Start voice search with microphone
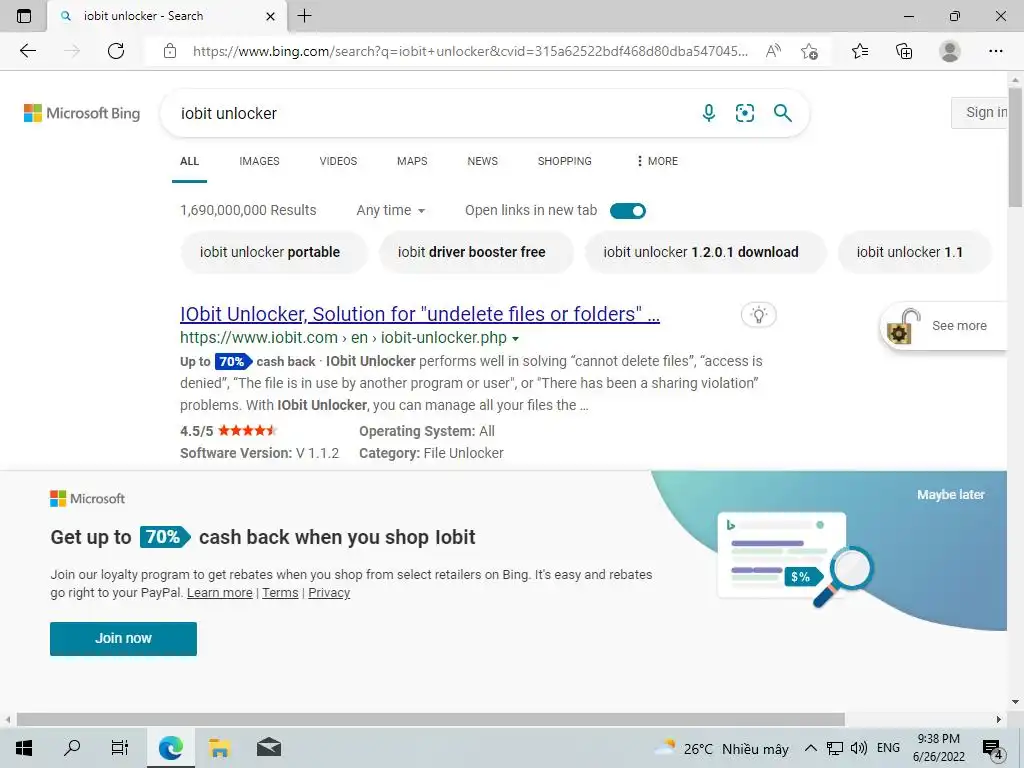Screen dimensions: 1024x768 709,113
